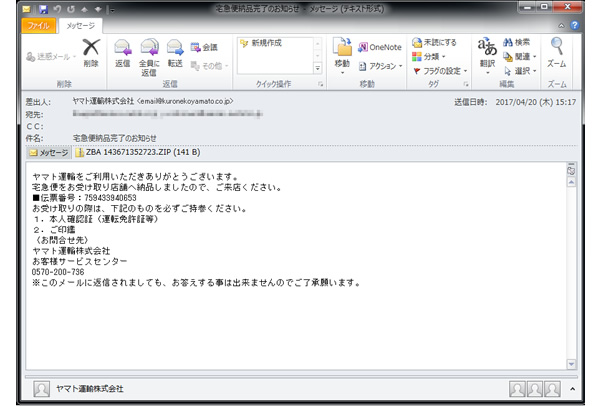Open the 関連 related items dropdown

[x=520, y=57]
